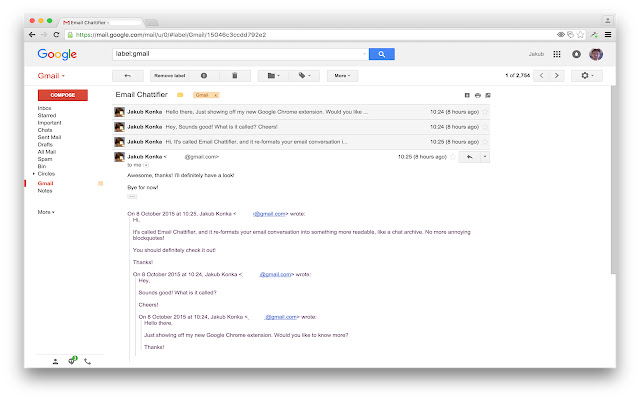Screen dimensions: 640x400
Task: Reply using the reply arrow button
Action: pyautogui.click(x=469, y=157)
